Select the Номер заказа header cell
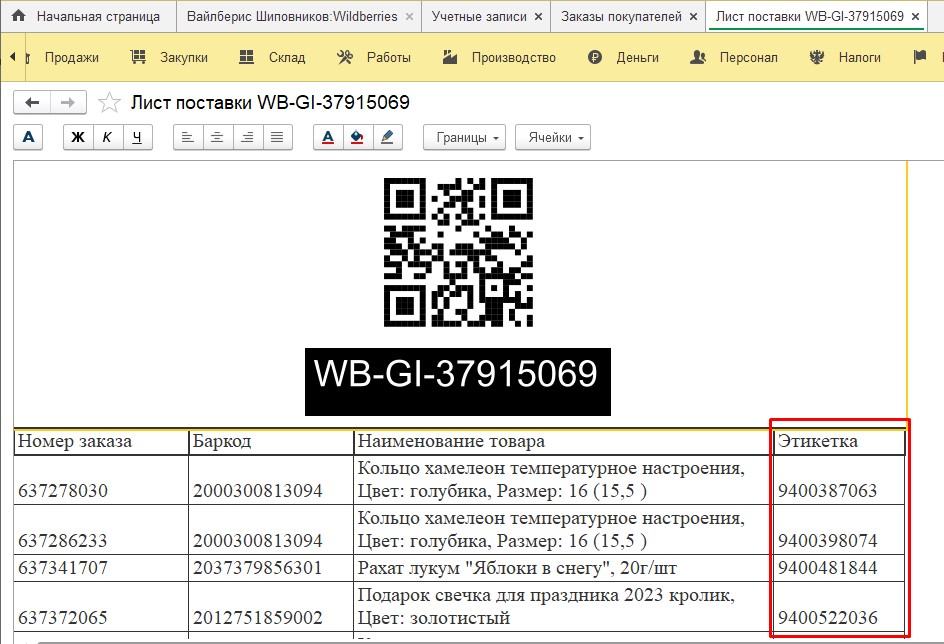This screenshot has width=944, height=644. click(101, 442)
